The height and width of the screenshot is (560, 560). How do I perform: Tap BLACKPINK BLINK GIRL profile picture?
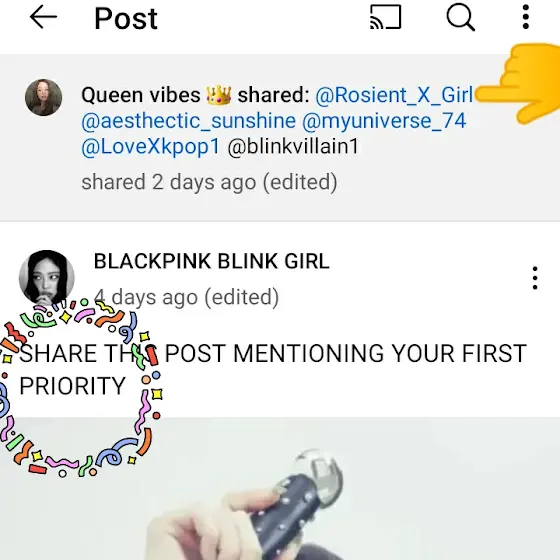click(46, 278)
